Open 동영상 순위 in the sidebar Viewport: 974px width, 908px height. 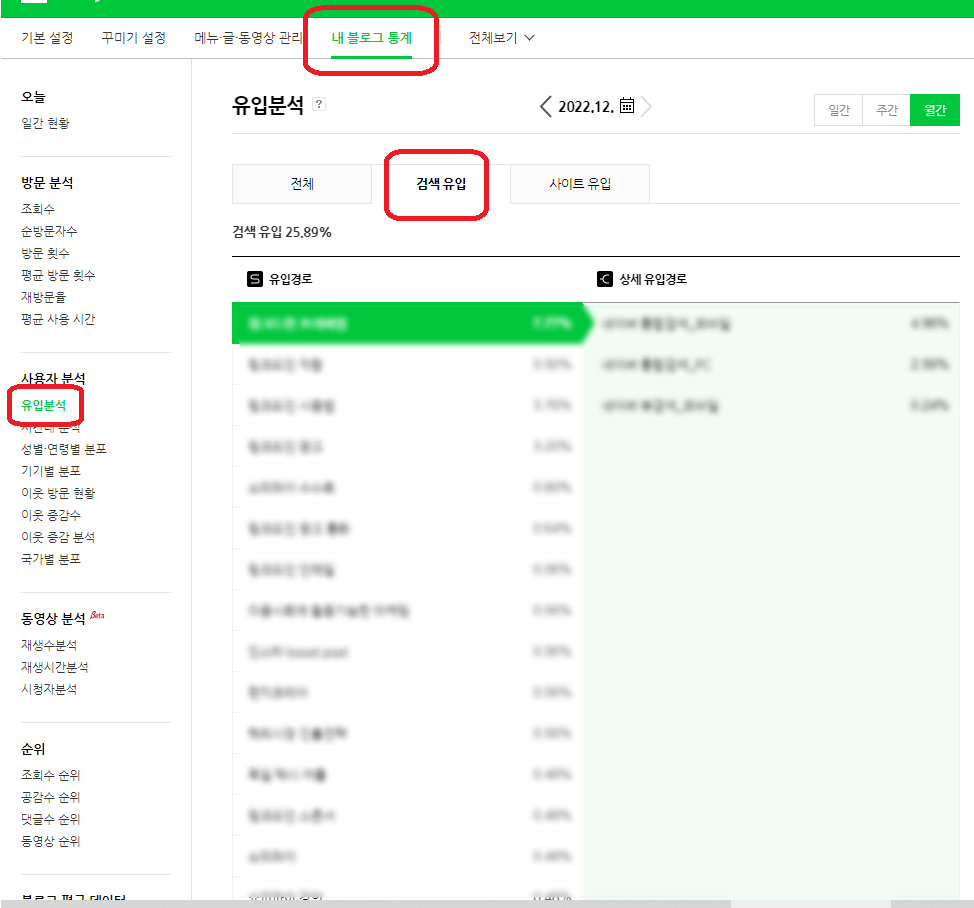point(51,842)
